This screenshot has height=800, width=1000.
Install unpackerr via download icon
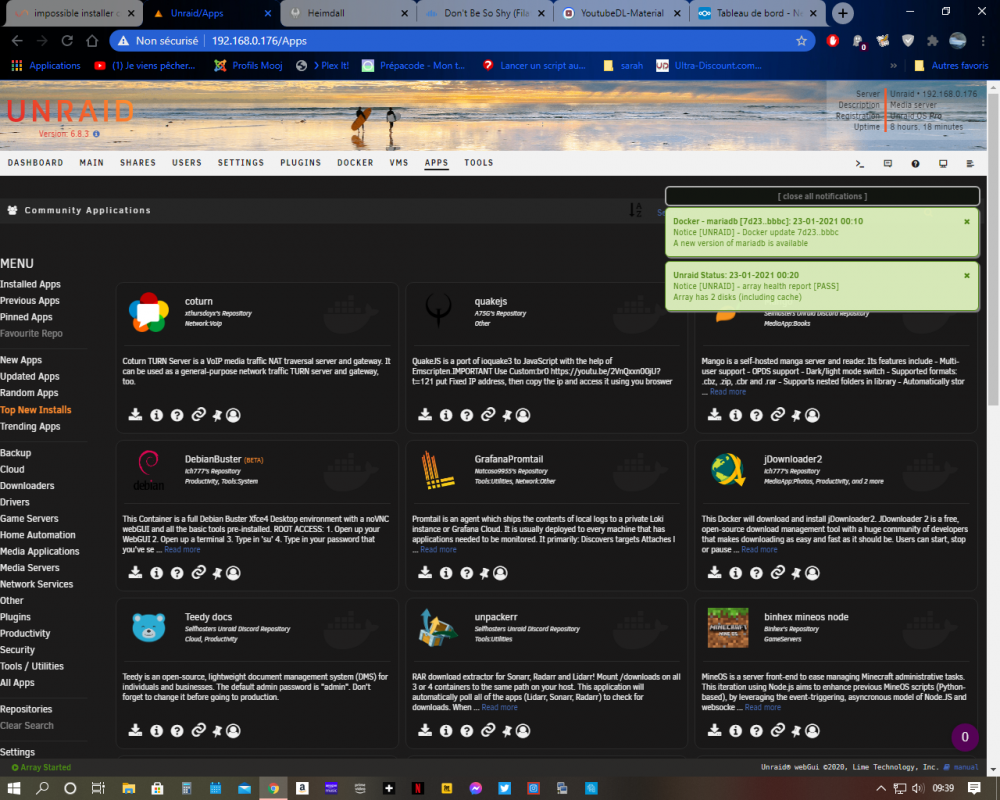pyautogui.click(x=425, y=730)
